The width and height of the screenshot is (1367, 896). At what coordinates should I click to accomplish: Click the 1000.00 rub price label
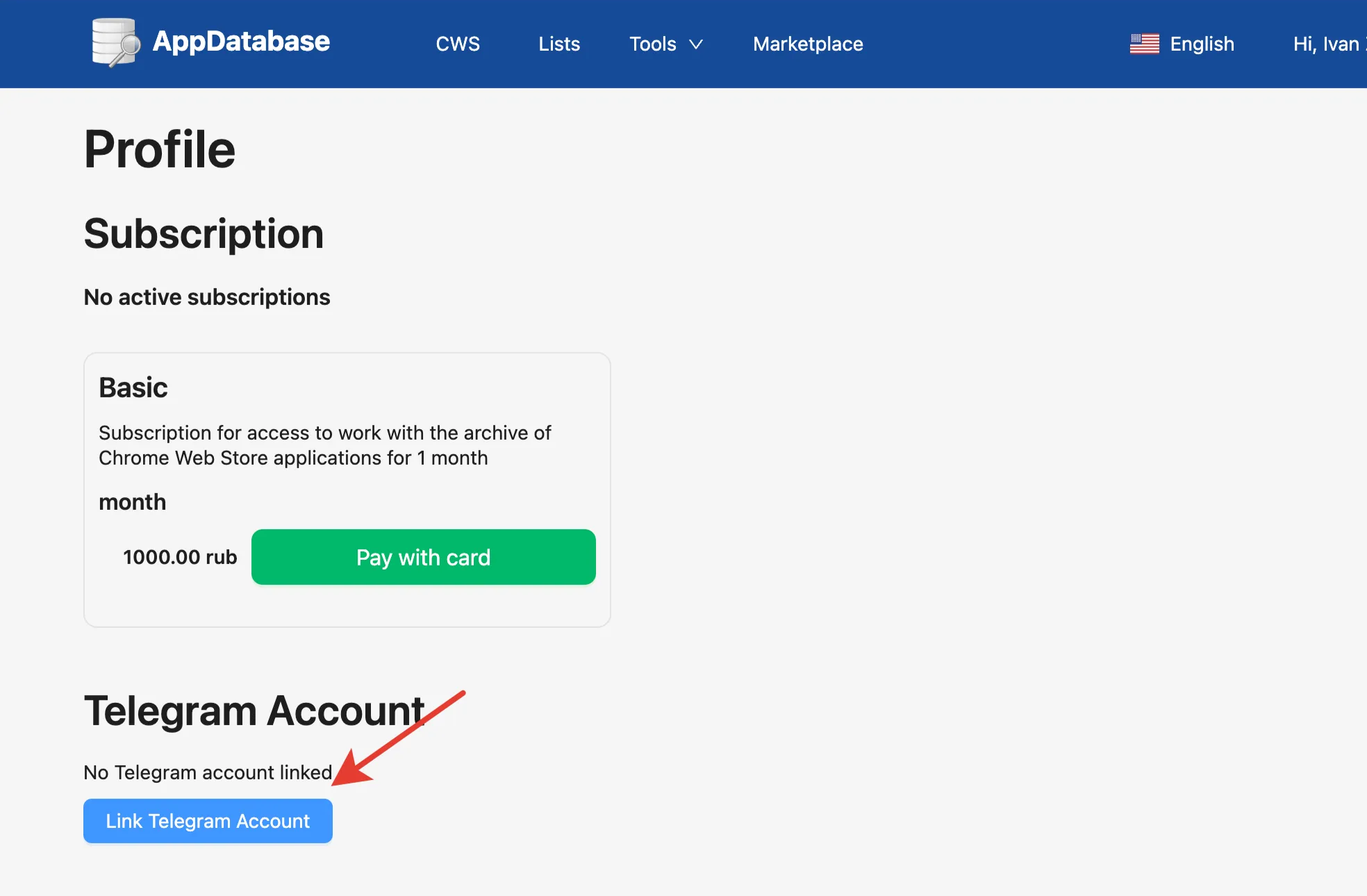[x=180, y=557]
